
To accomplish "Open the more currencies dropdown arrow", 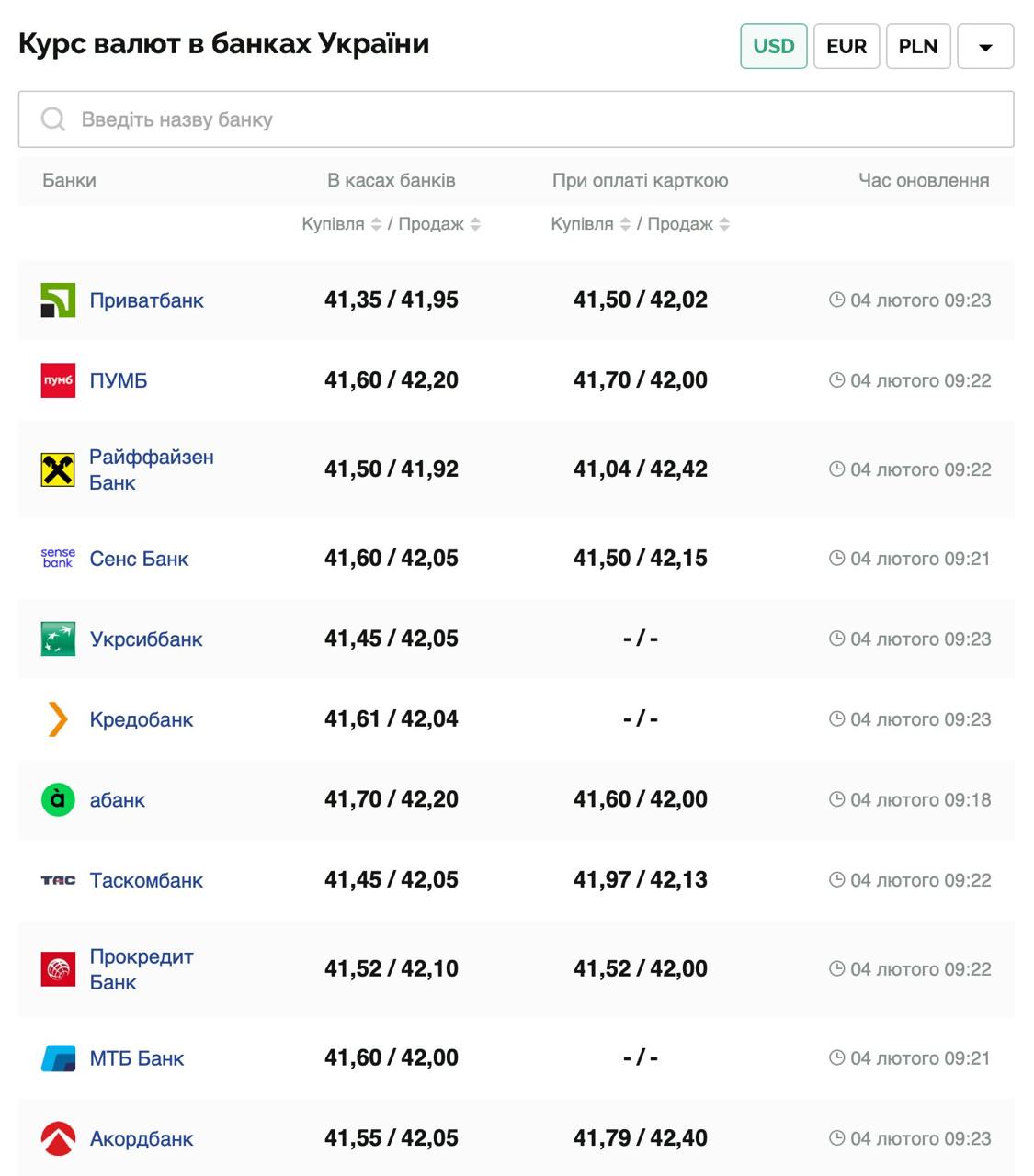I will pos(985,47).
